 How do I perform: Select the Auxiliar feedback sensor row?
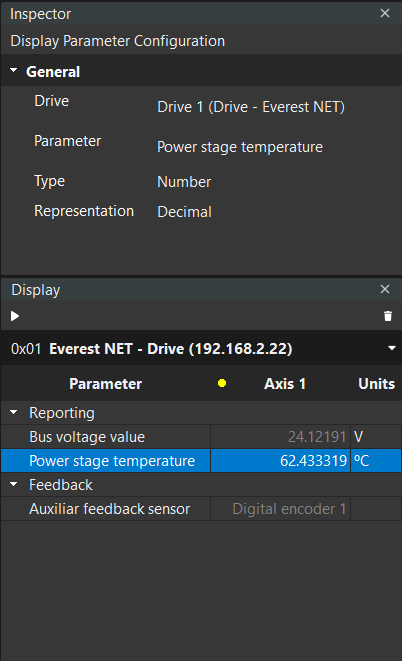pyautogui.click(x=201, y=509)
